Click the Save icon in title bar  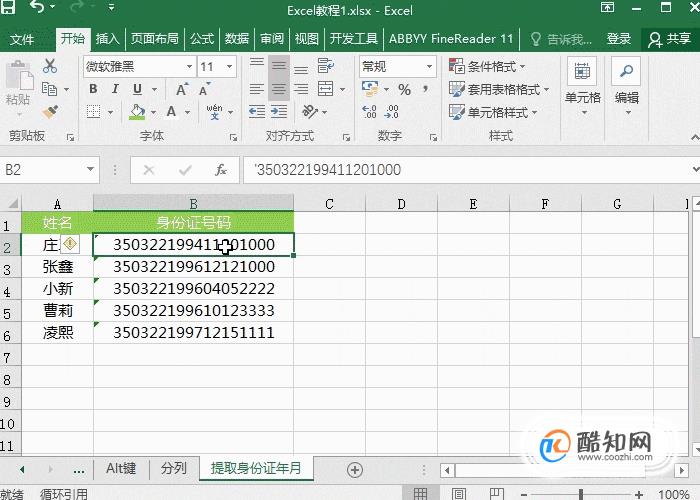click(8, 7)
